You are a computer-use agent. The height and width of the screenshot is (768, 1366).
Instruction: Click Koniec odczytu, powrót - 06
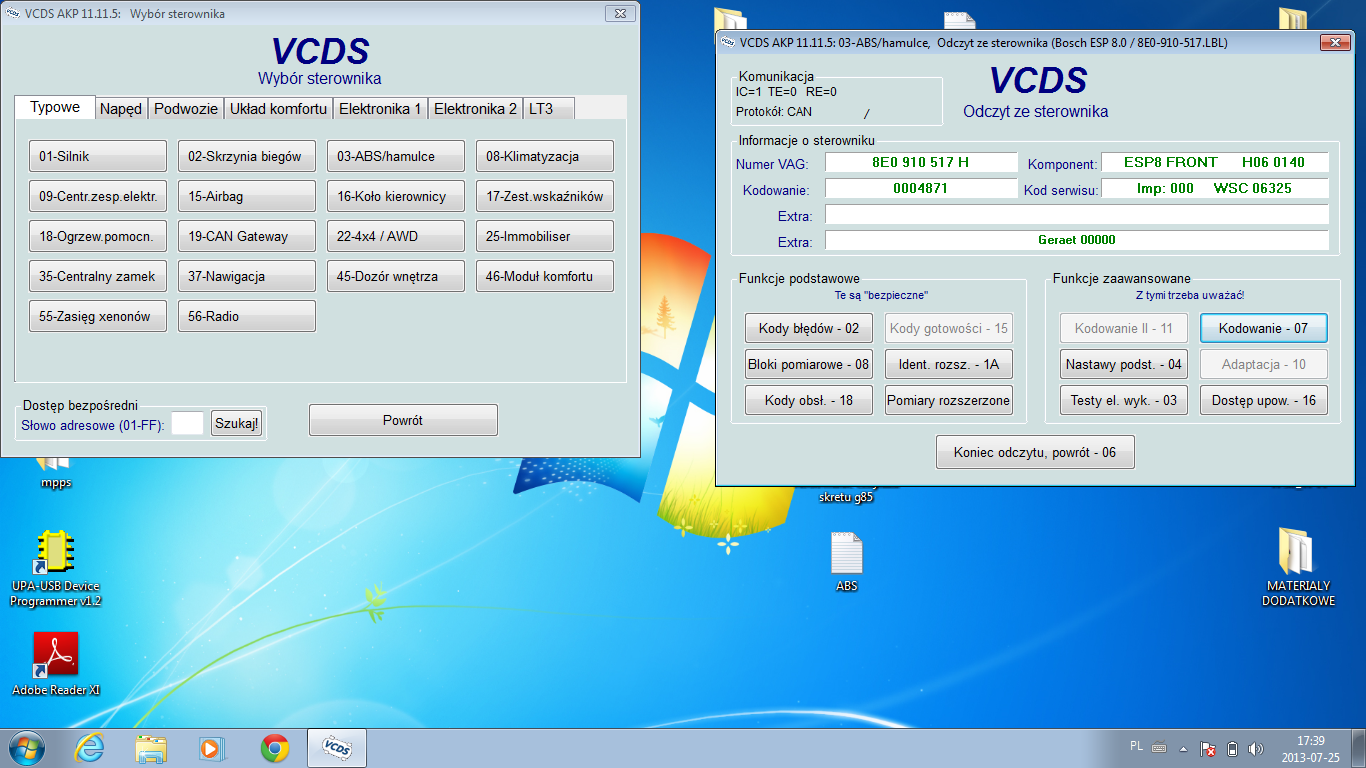1035,452
